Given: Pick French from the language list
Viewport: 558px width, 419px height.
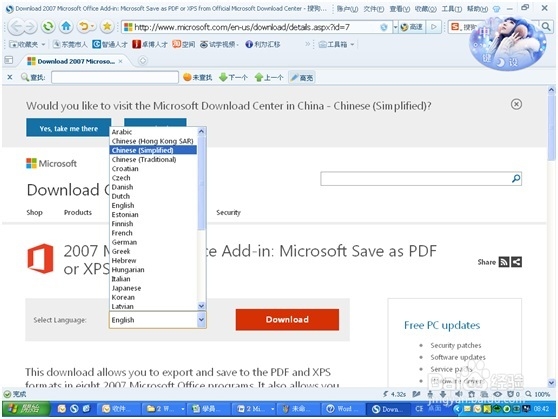Looking at the screenshot, I should coord(153,233).
